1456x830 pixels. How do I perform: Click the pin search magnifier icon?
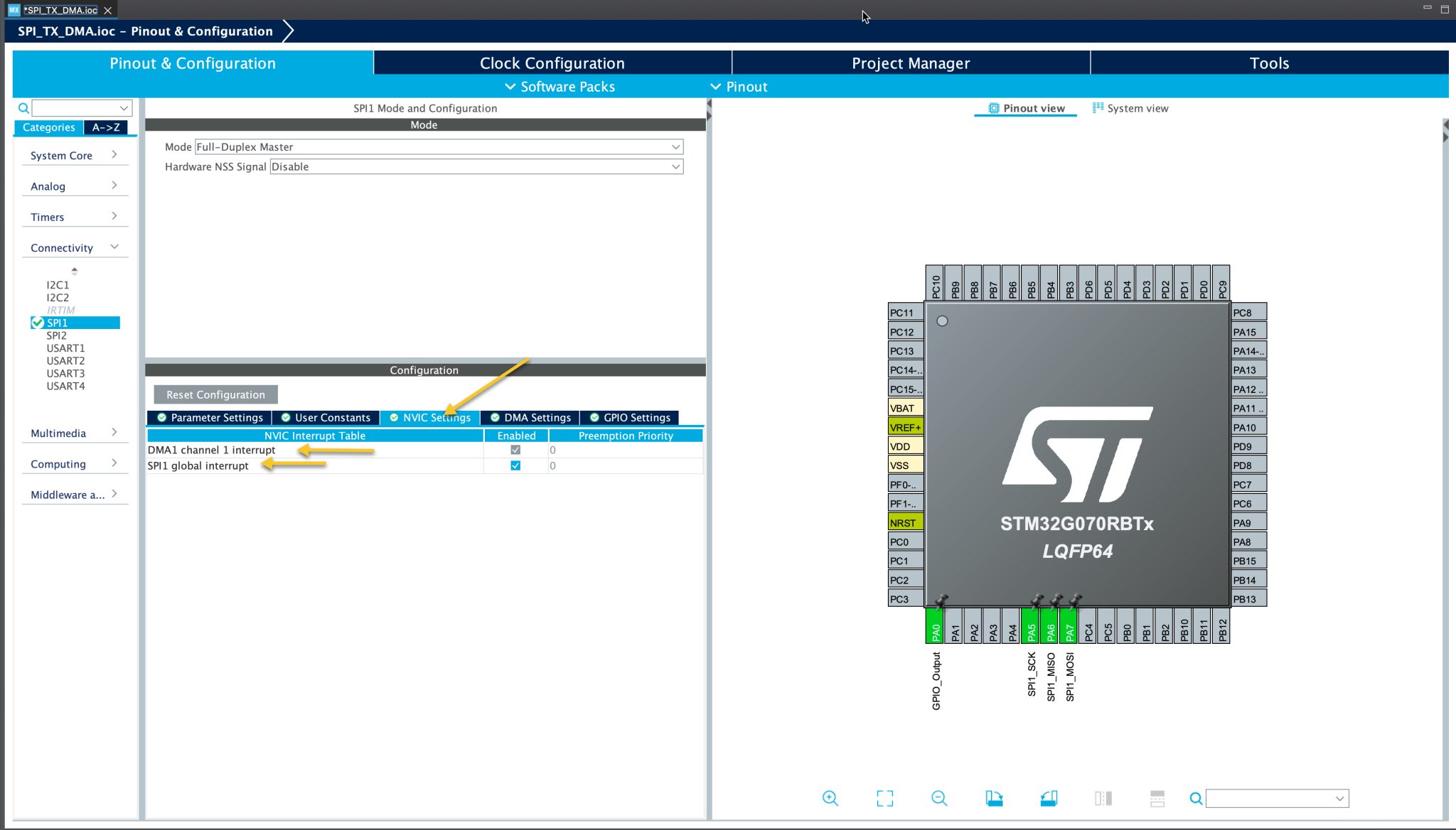1197,797
